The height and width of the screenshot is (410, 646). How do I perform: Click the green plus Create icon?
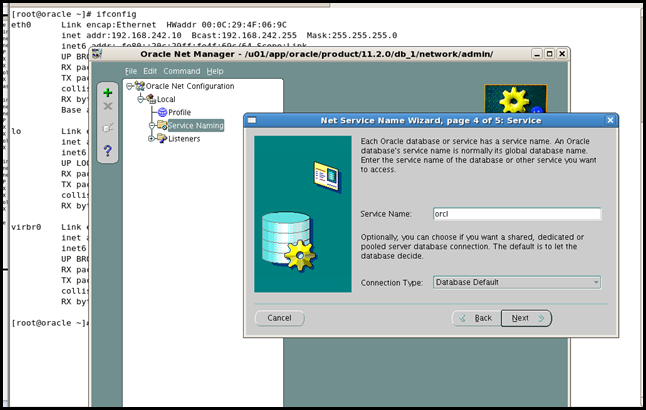108,93
